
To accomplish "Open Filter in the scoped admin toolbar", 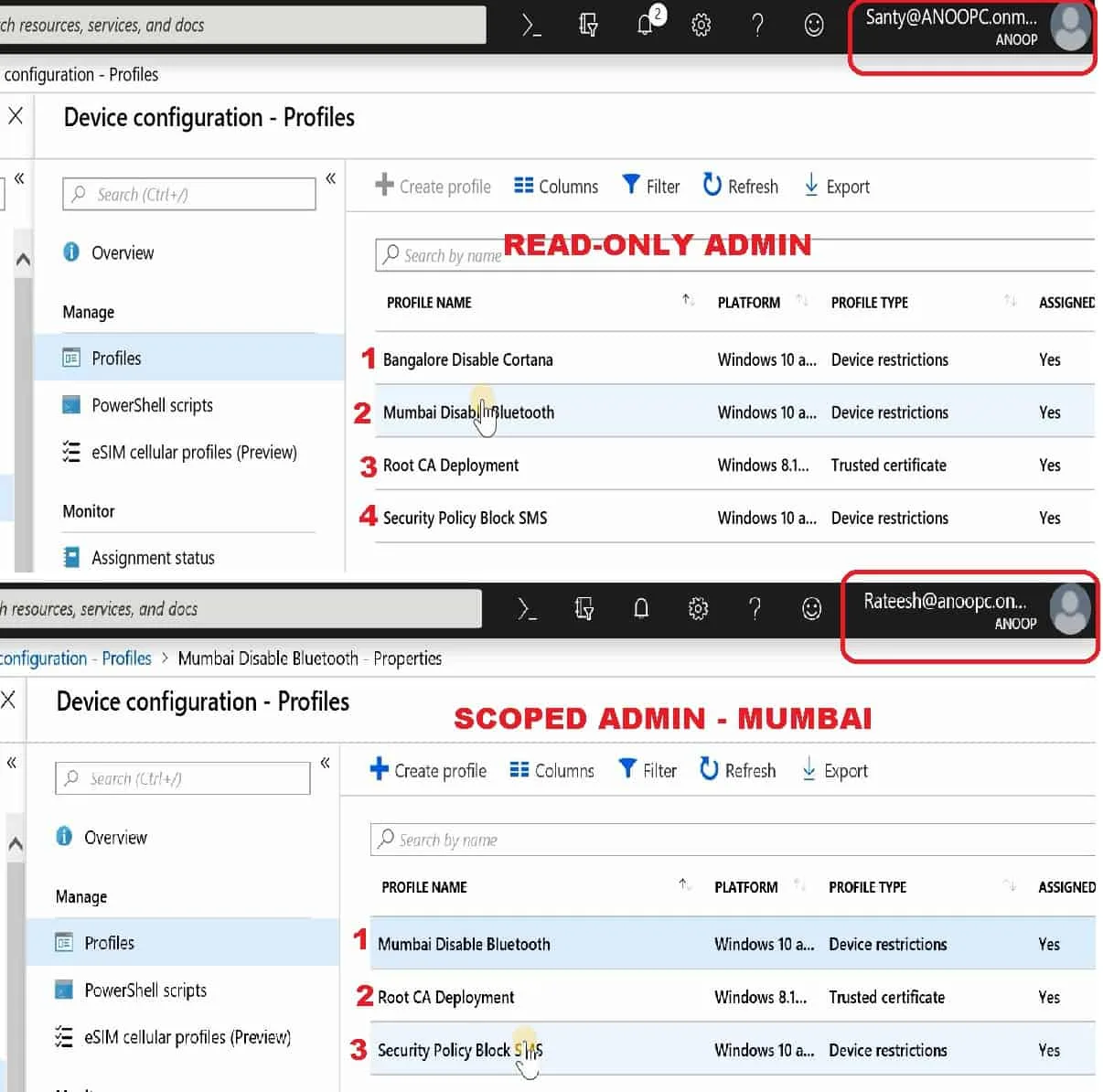I will (x=648, y=770).
